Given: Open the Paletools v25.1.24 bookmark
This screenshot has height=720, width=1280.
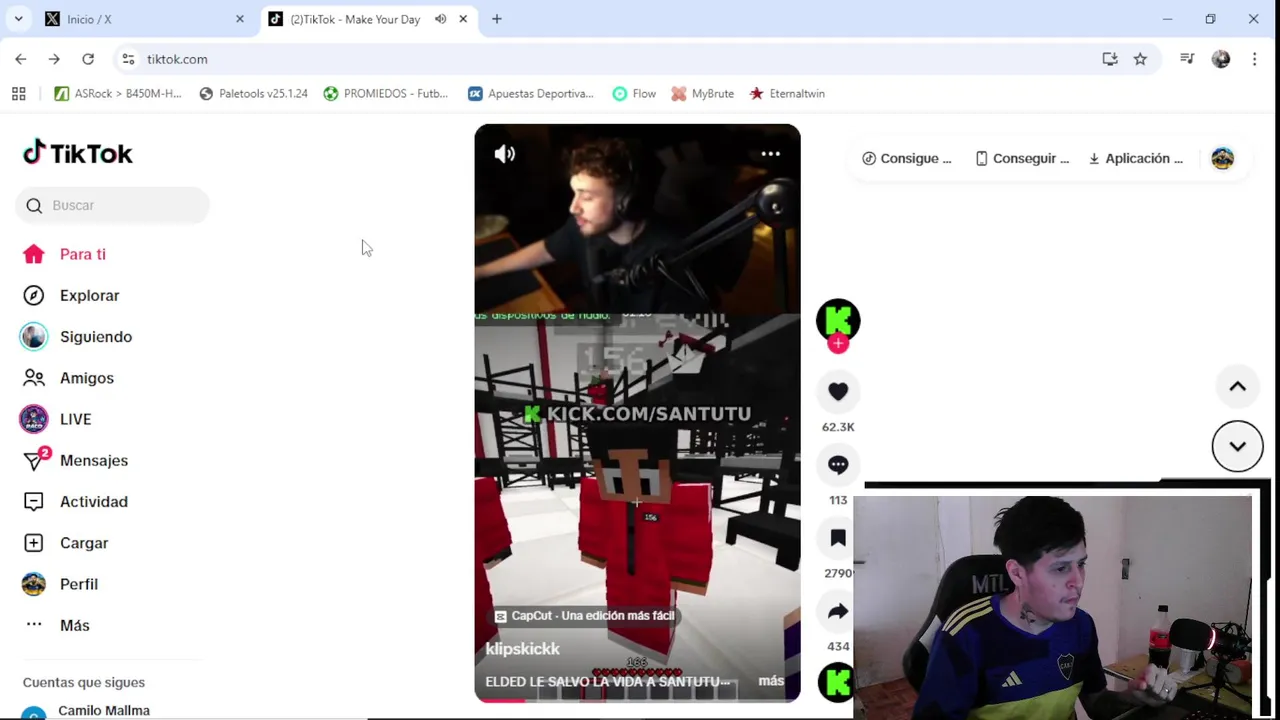Looking at the screenshot, I should pos(253,94).
